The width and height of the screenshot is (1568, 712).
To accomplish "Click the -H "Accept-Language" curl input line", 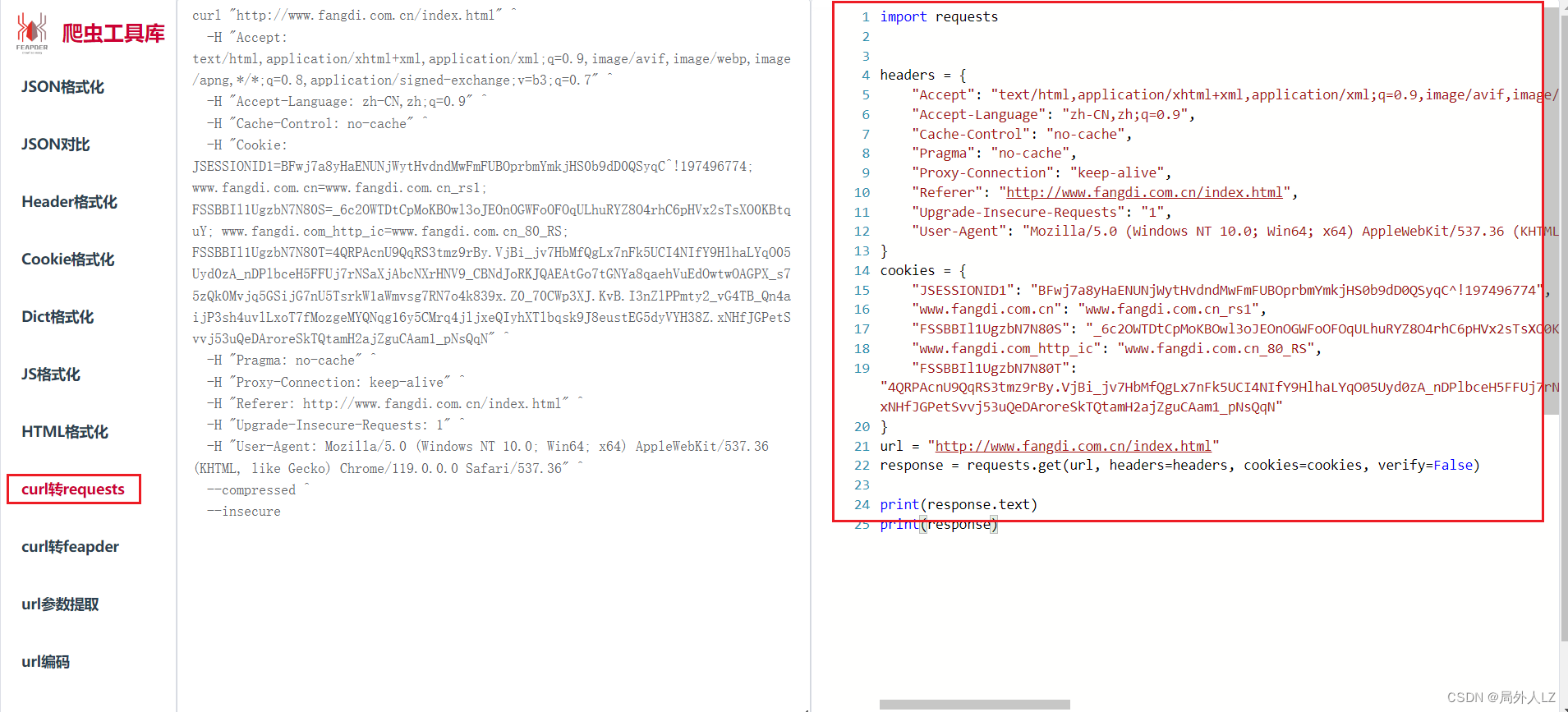I will [347, 101].
